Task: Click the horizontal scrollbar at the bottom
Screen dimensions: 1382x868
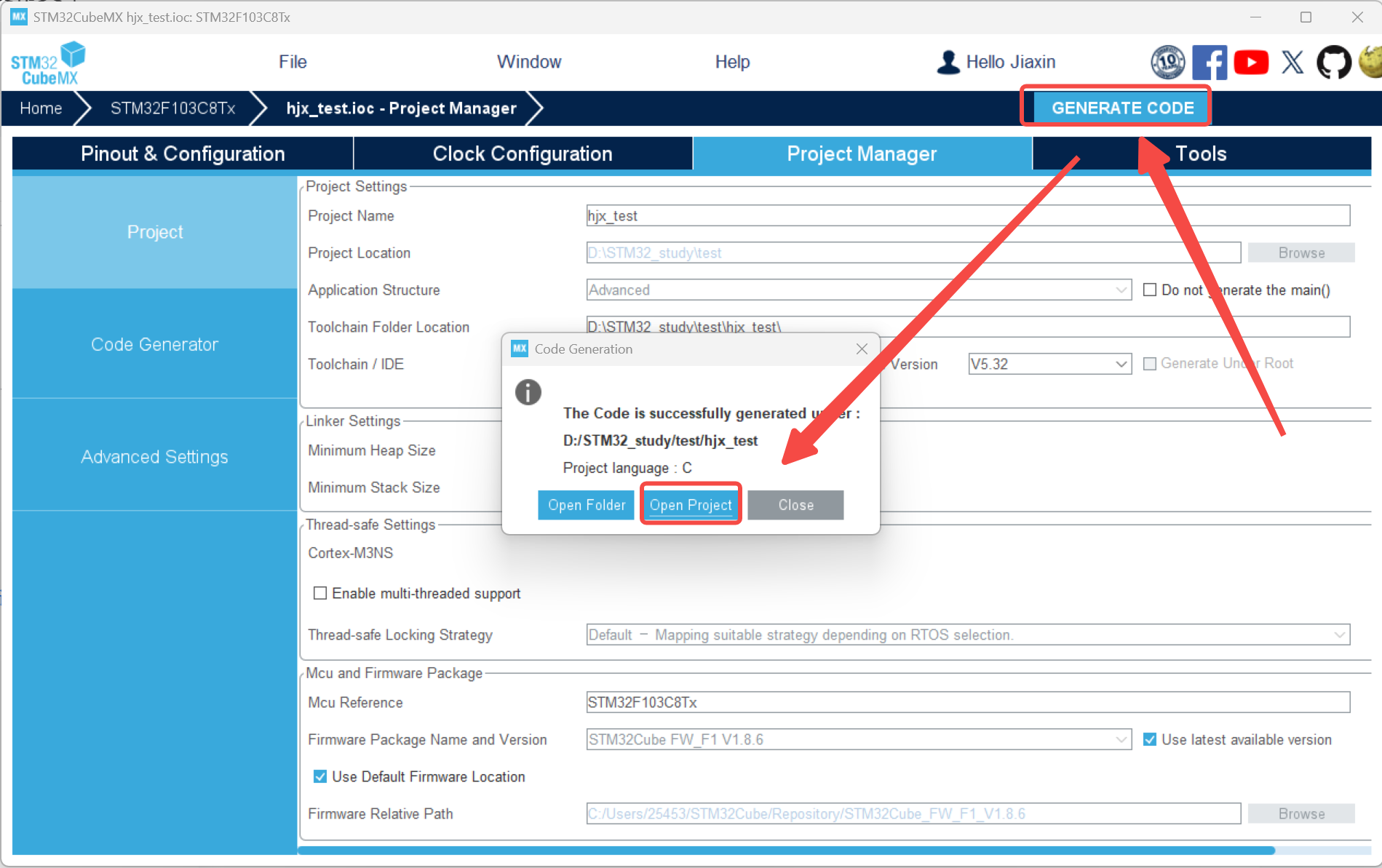Action: tap(786, 850)
